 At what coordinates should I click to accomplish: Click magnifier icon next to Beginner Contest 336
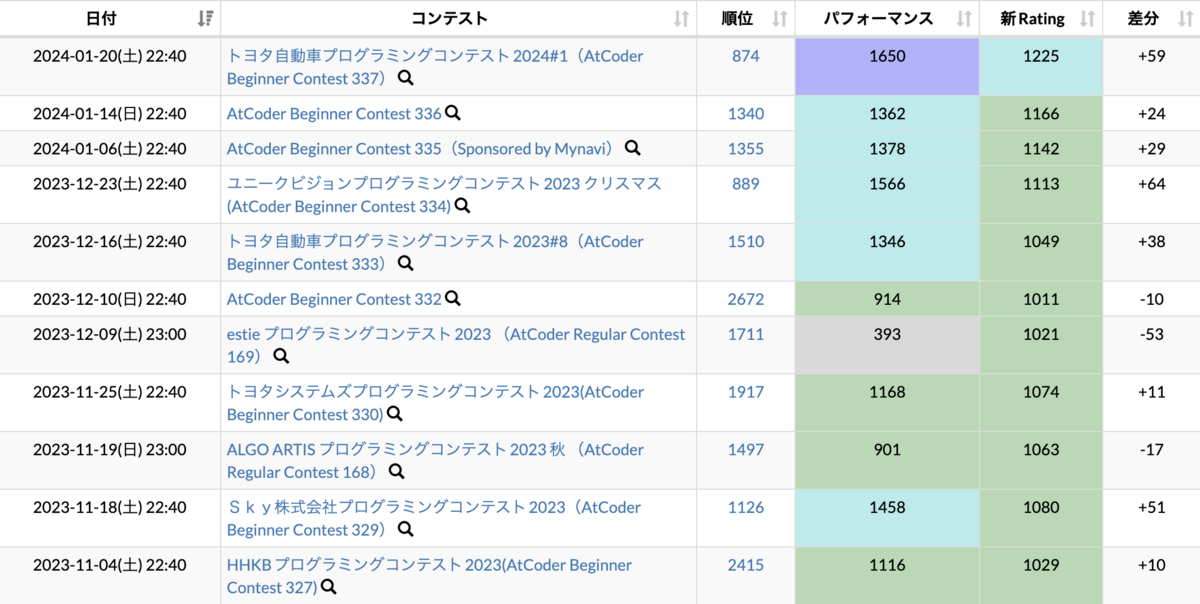452,113
